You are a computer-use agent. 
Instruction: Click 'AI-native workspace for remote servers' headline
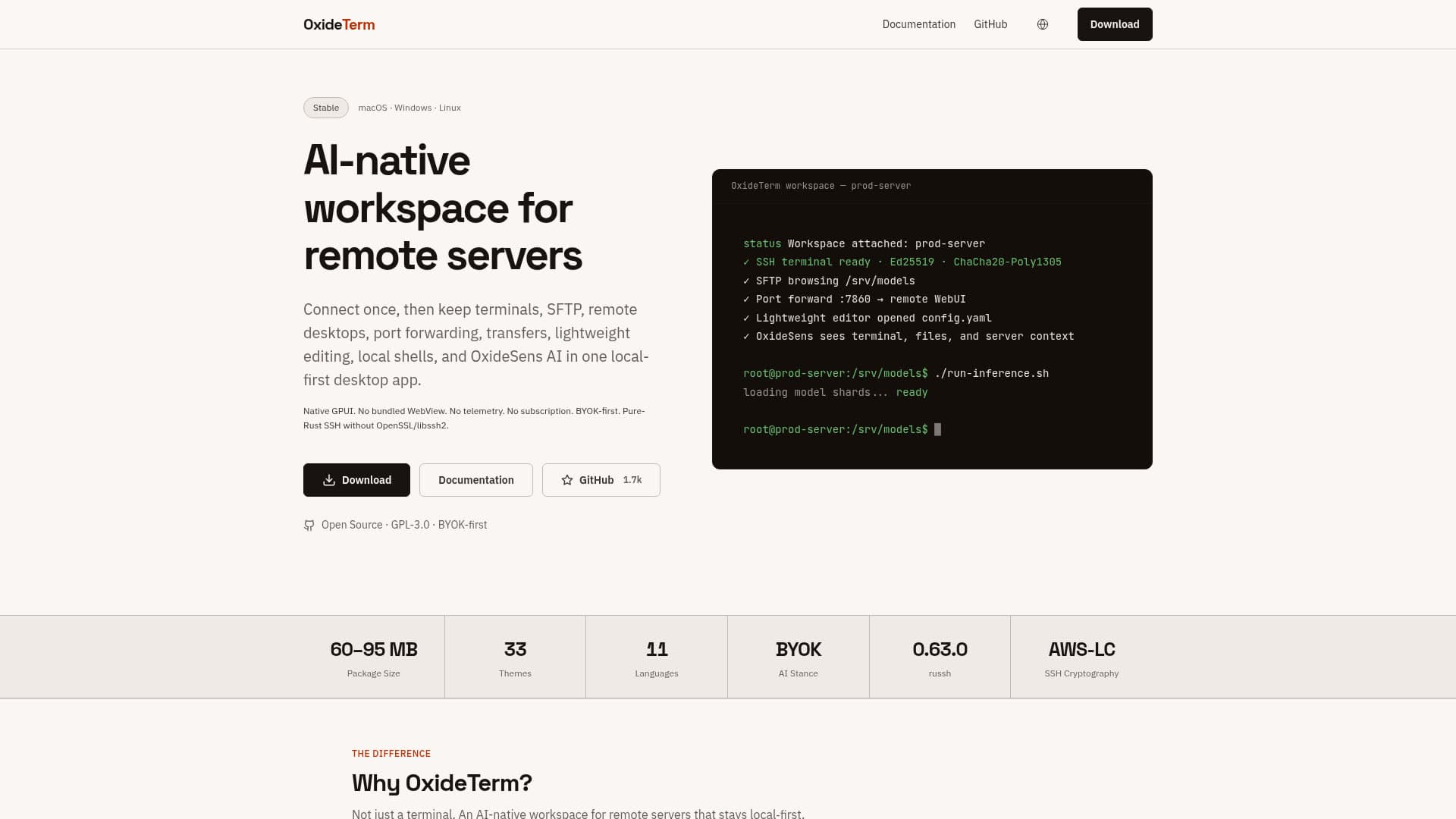coord(443,208)
